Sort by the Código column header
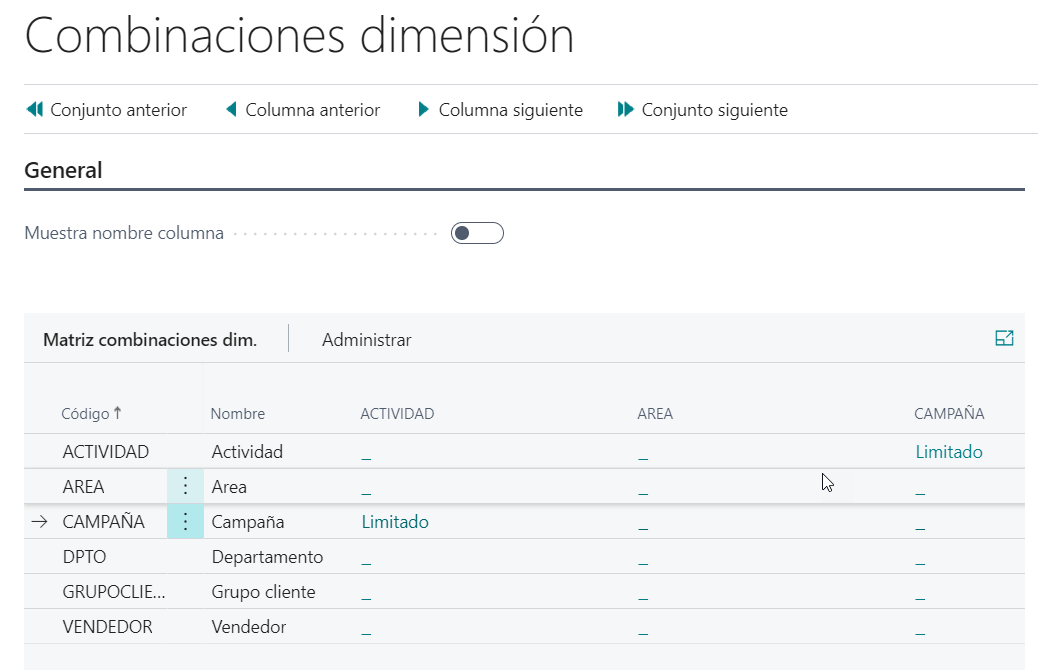 (85, 414)
